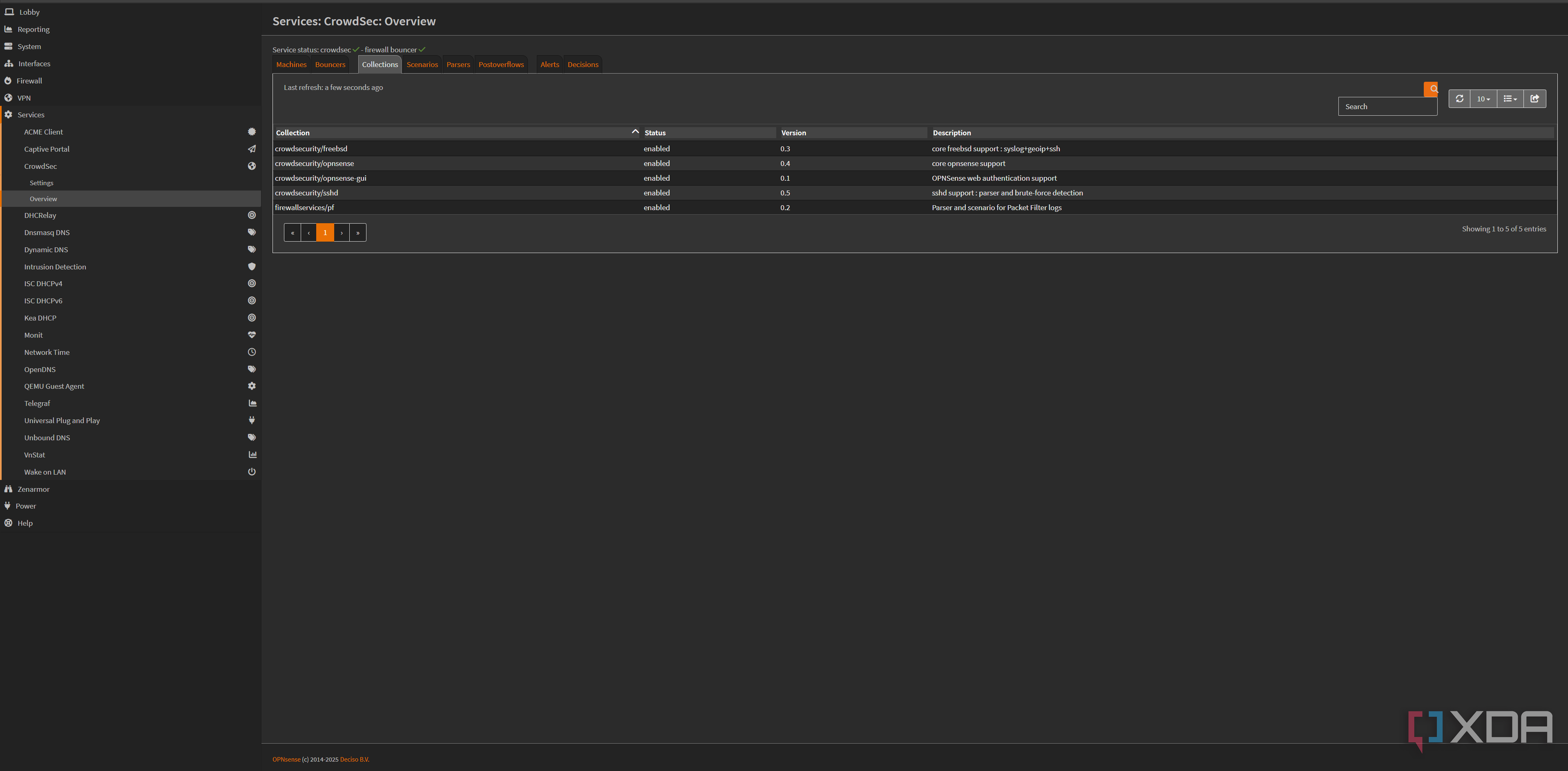Click the Wake on LAN power icon

[251, 471]
